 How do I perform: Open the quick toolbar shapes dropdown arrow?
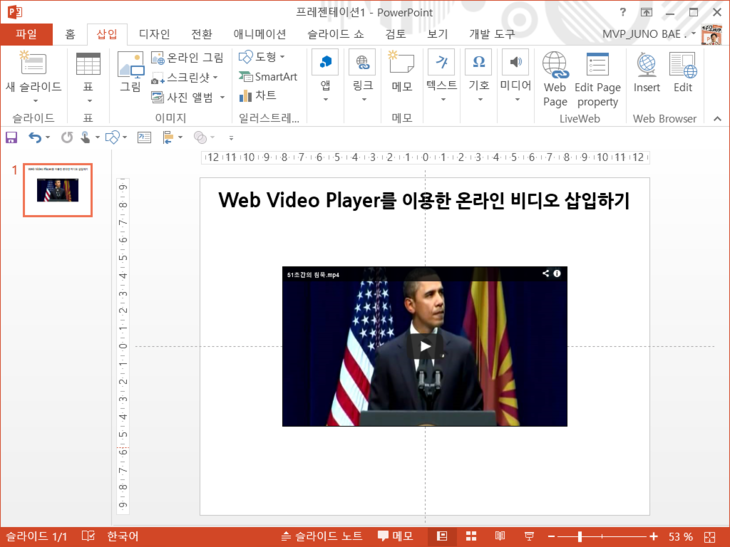125,137
